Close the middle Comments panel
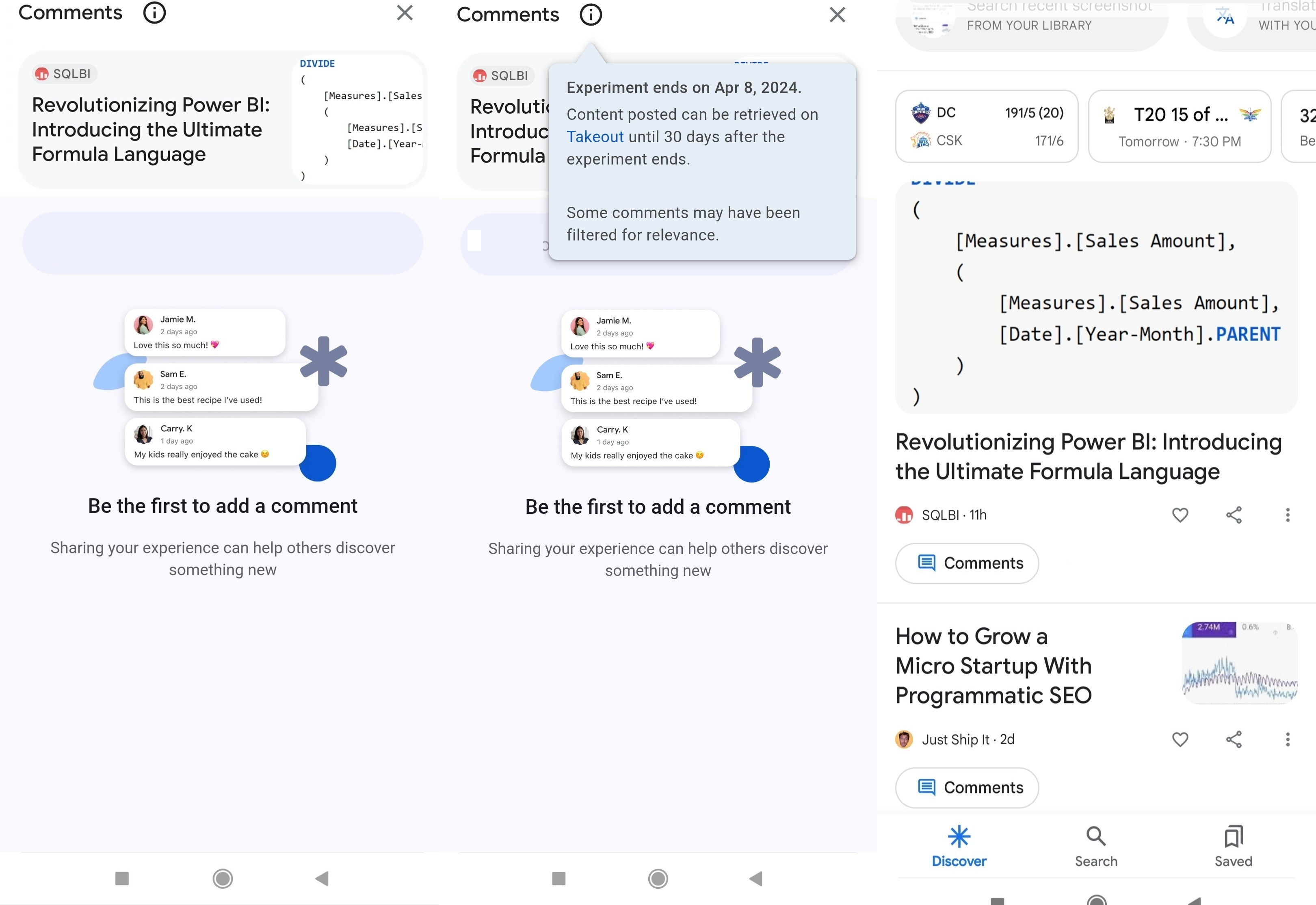Viewport: 1316px width, 905px height. coord(838,15)
